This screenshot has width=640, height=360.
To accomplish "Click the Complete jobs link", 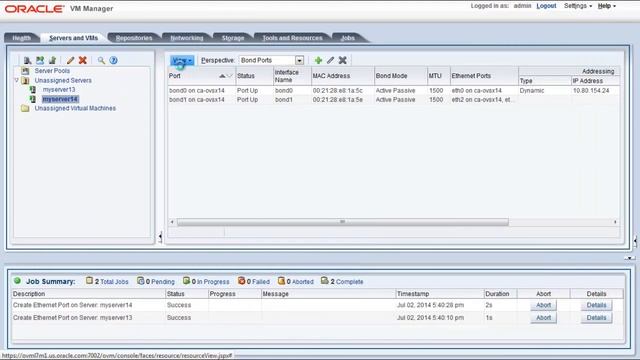I will pos(349,282).
